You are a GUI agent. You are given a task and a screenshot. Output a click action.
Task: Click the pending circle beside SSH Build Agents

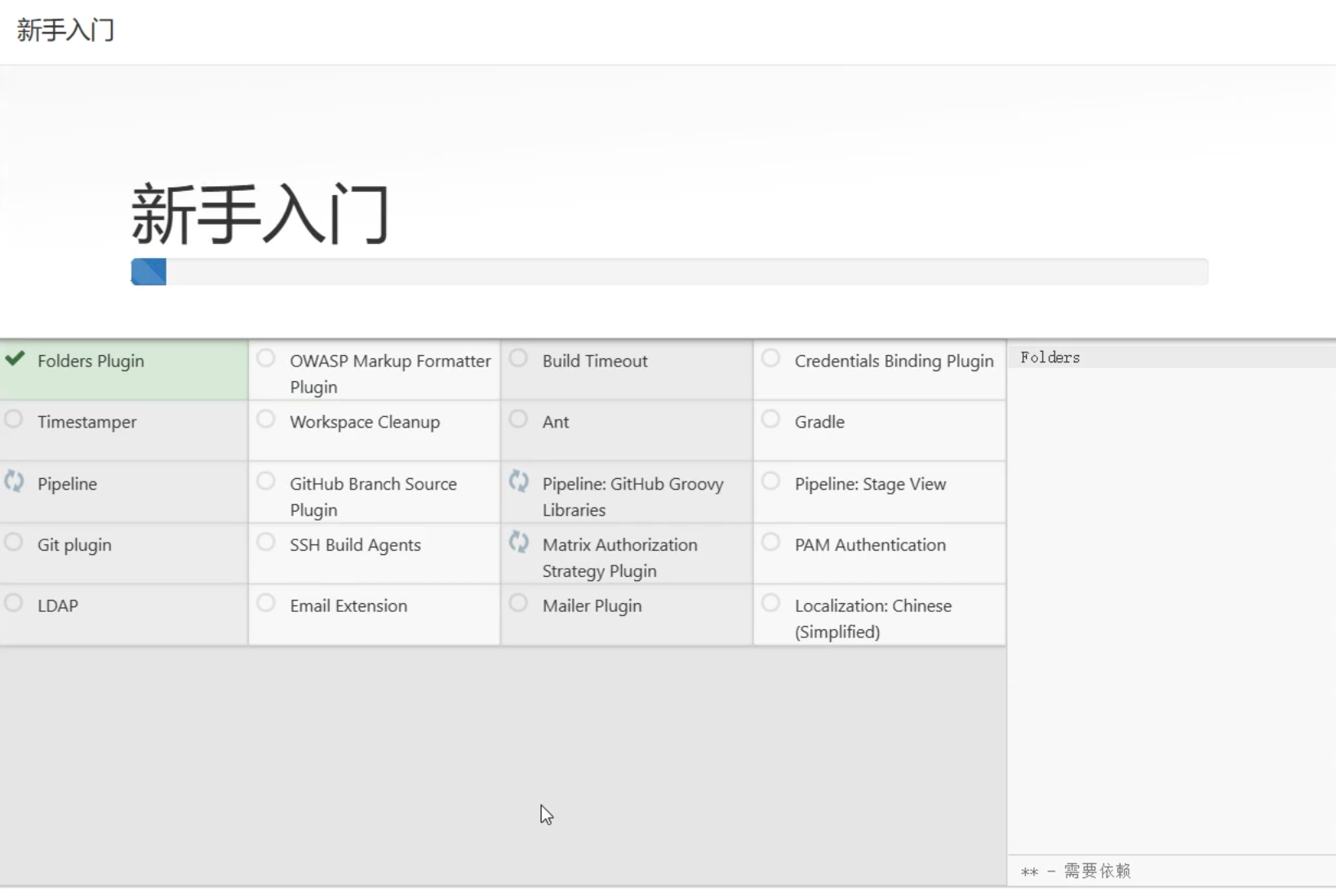[x=266, y=542]
